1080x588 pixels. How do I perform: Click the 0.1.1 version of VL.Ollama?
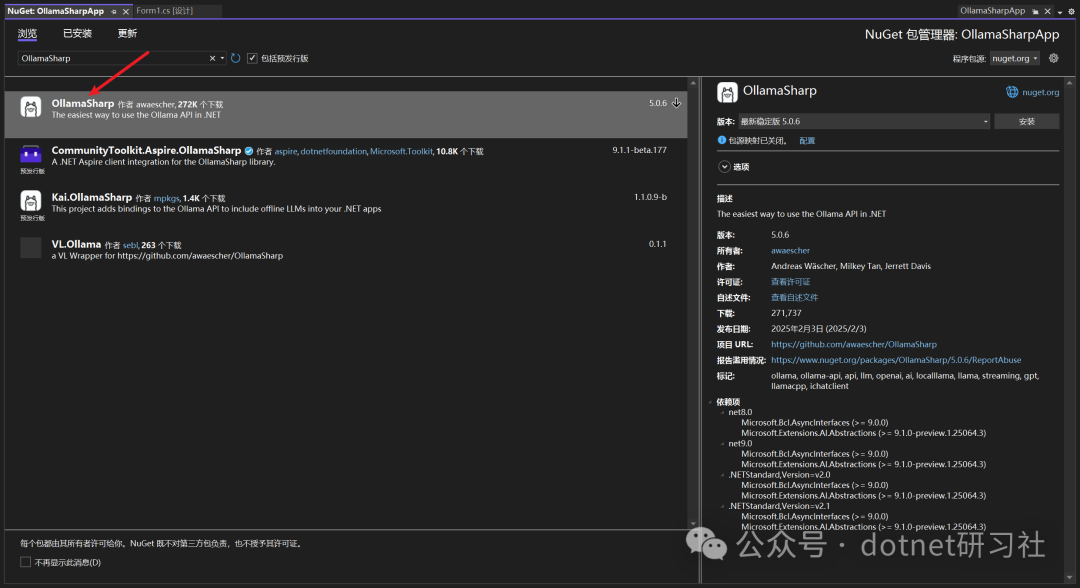[x=657, y=244]
